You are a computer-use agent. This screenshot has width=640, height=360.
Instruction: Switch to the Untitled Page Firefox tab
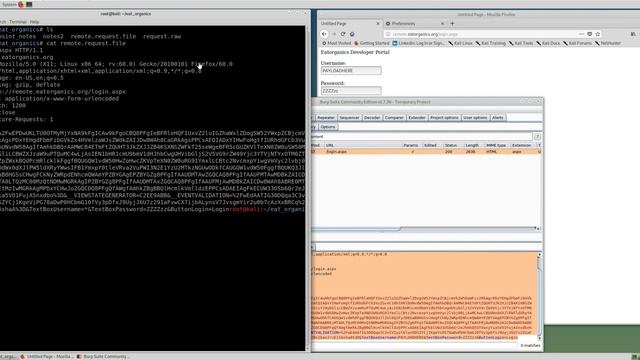pyautogui.click(x=349, y=24)
